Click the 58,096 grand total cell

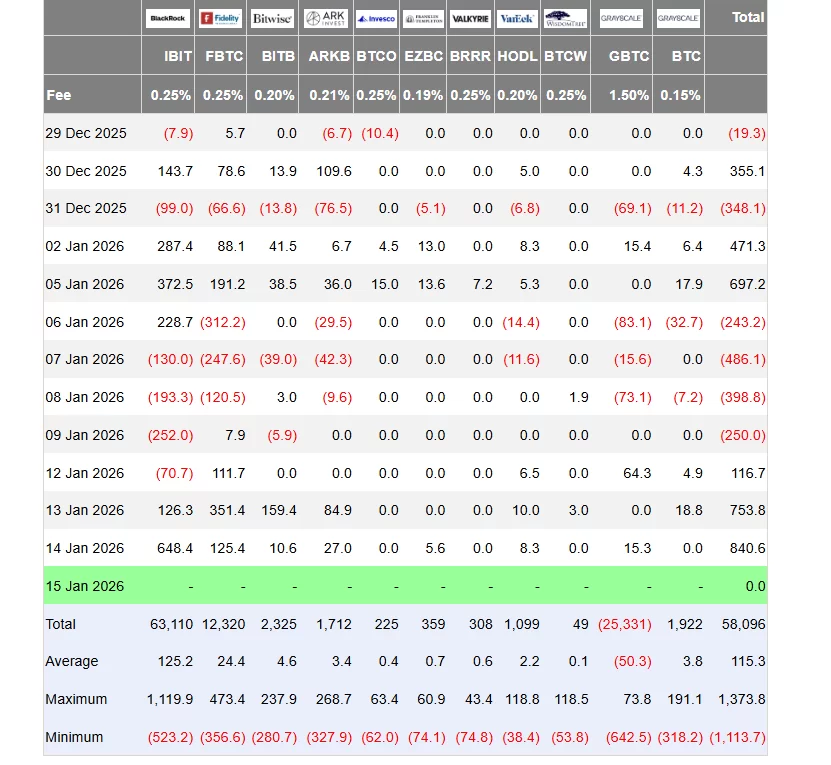(x=744, y=624)
